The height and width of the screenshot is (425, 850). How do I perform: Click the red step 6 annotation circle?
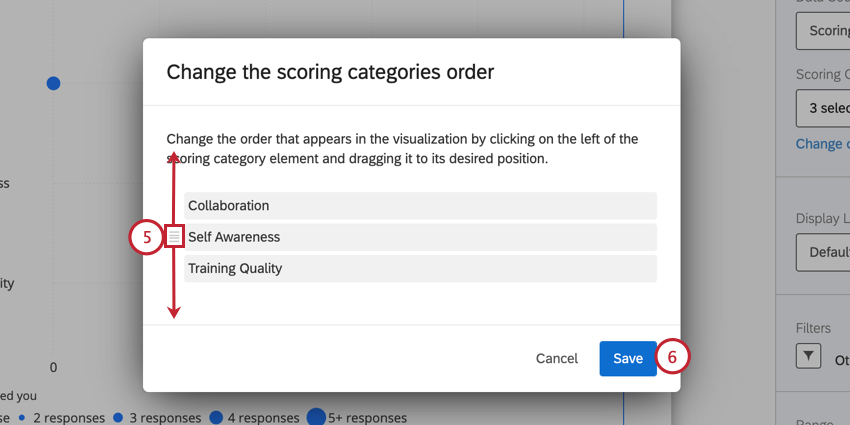673,357
